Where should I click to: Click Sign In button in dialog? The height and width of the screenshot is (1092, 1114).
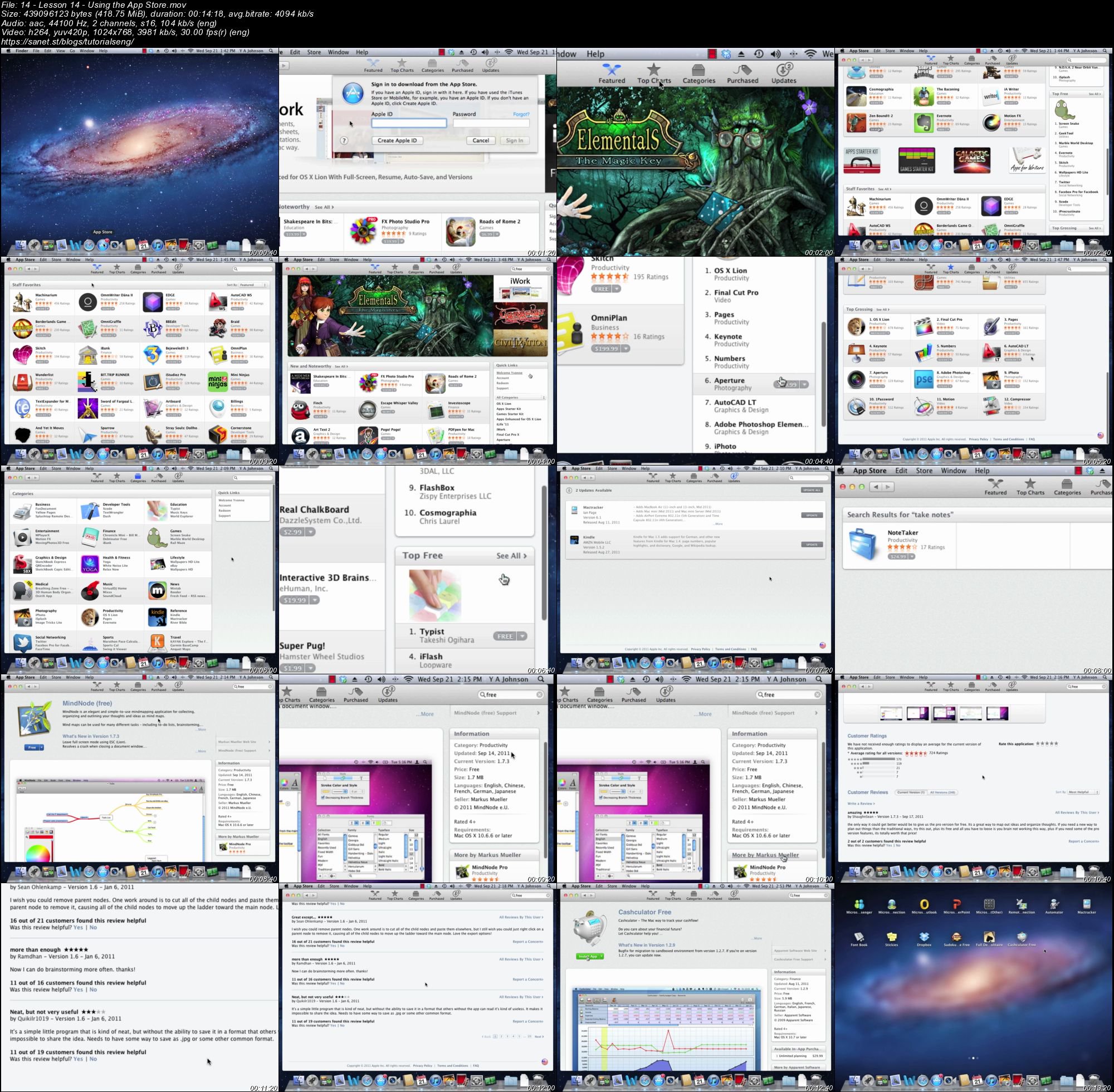pos(515,140)
